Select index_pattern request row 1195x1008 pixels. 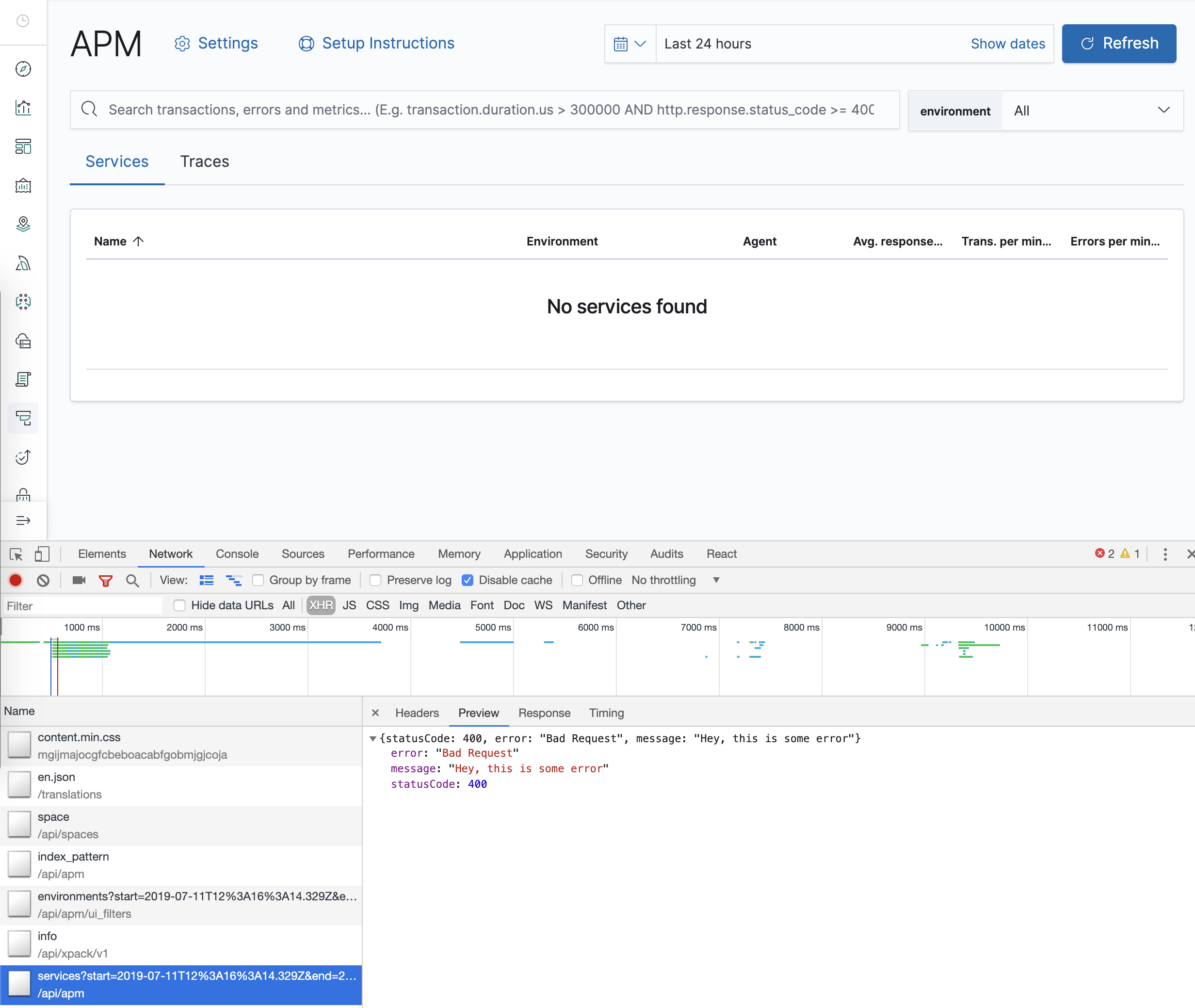coord(181,866)
